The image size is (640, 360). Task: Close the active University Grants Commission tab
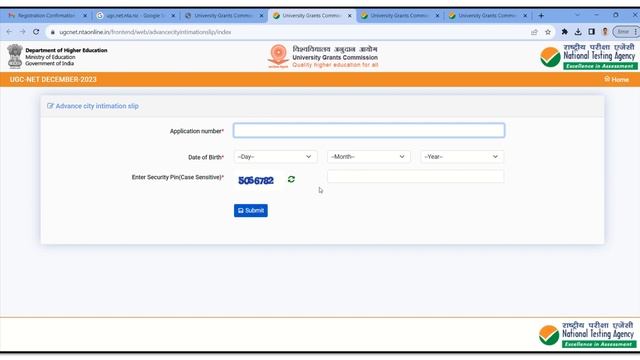(x=349, y=16)
